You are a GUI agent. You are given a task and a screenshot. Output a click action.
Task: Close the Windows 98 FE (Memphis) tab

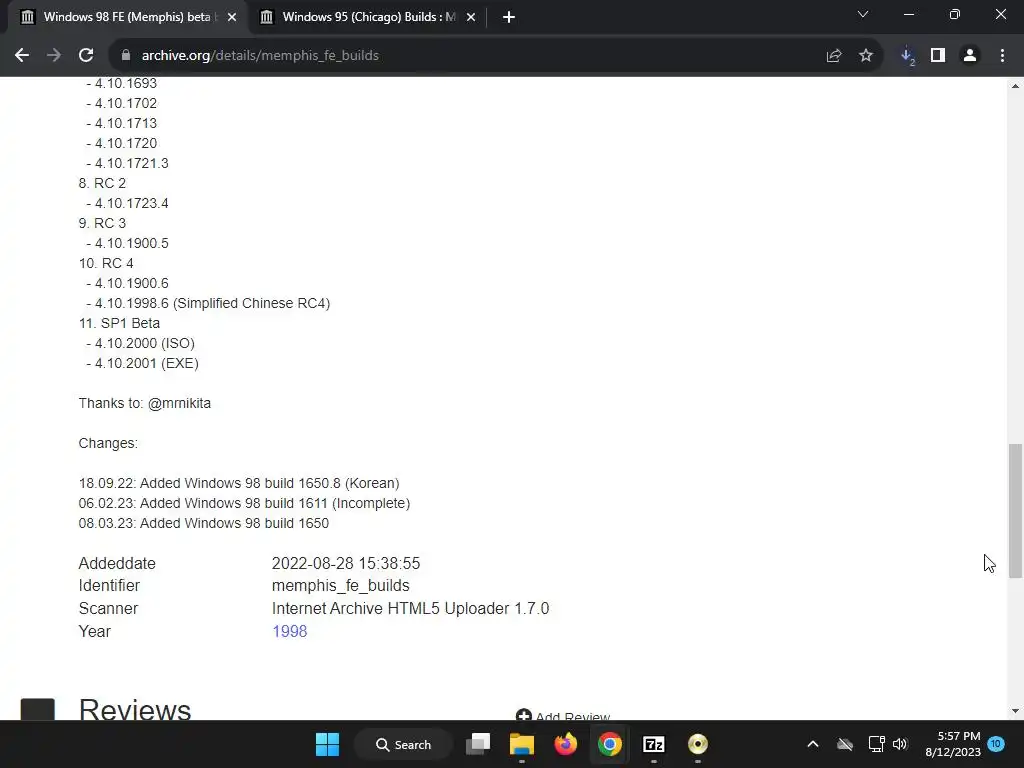[232, 17]
